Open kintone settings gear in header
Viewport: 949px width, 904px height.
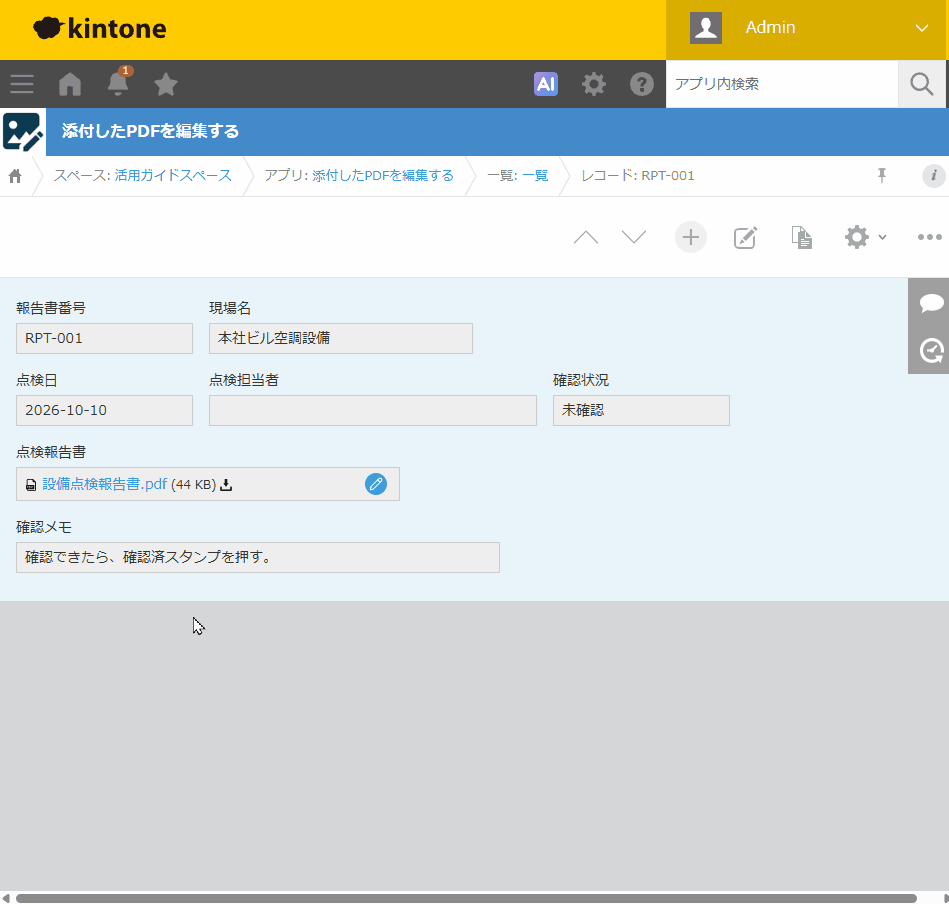[x=594, y=84]
